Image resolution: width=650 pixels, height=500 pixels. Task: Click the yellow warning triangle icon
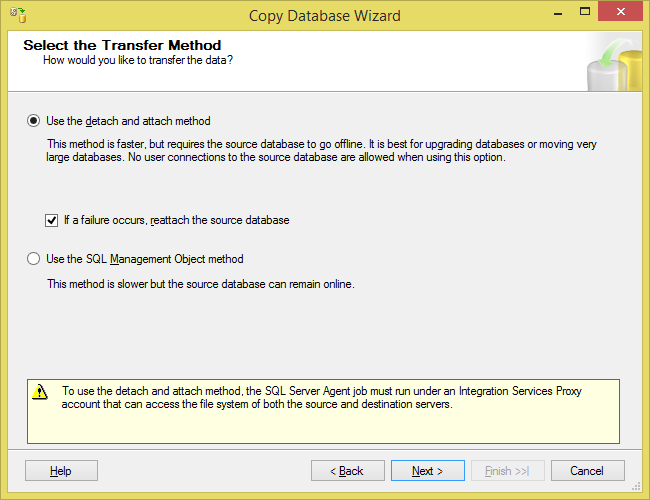click(x=40, y=393)
